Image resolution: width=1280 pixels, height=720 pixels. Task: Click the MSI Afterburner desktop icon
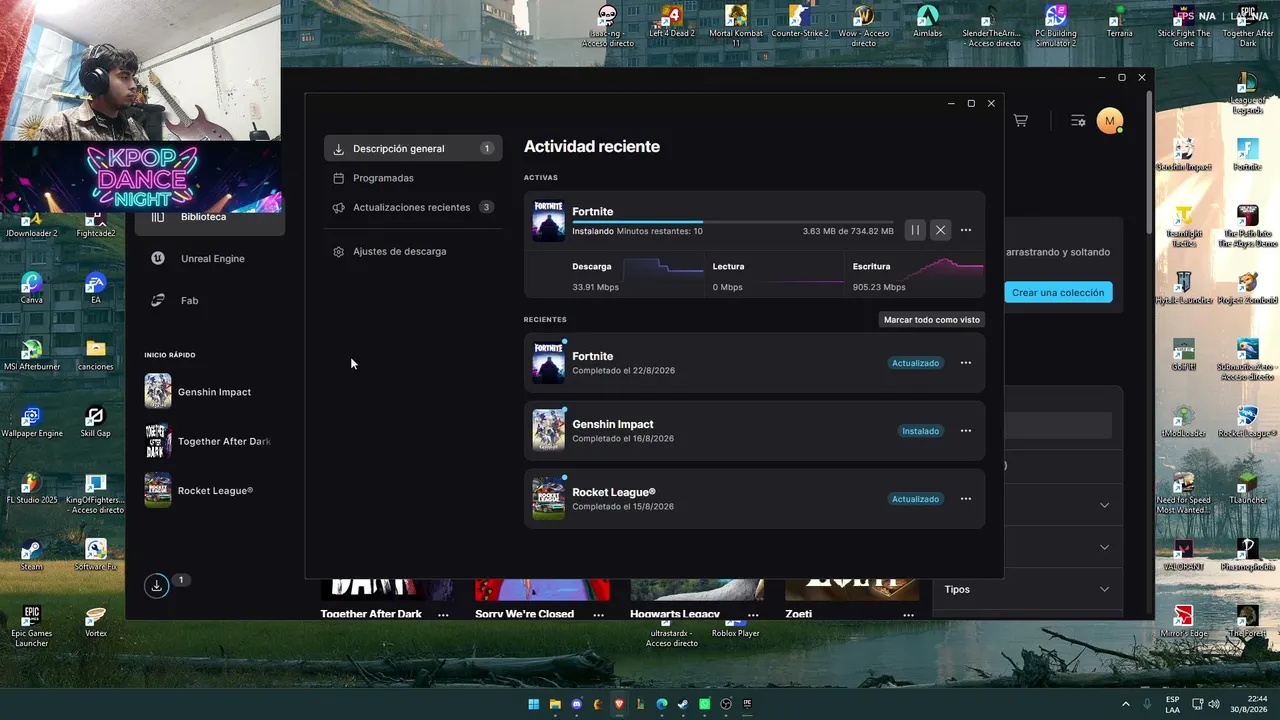tap(32, 355)
